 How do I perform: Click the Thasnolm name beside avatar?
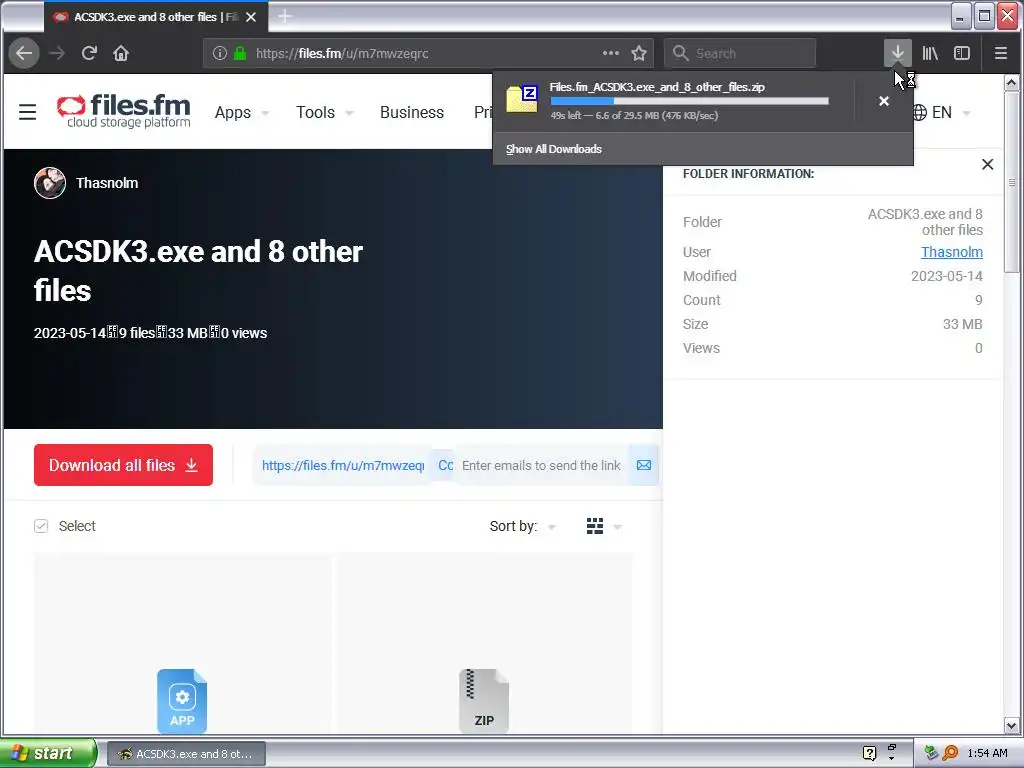coord(107,183)
